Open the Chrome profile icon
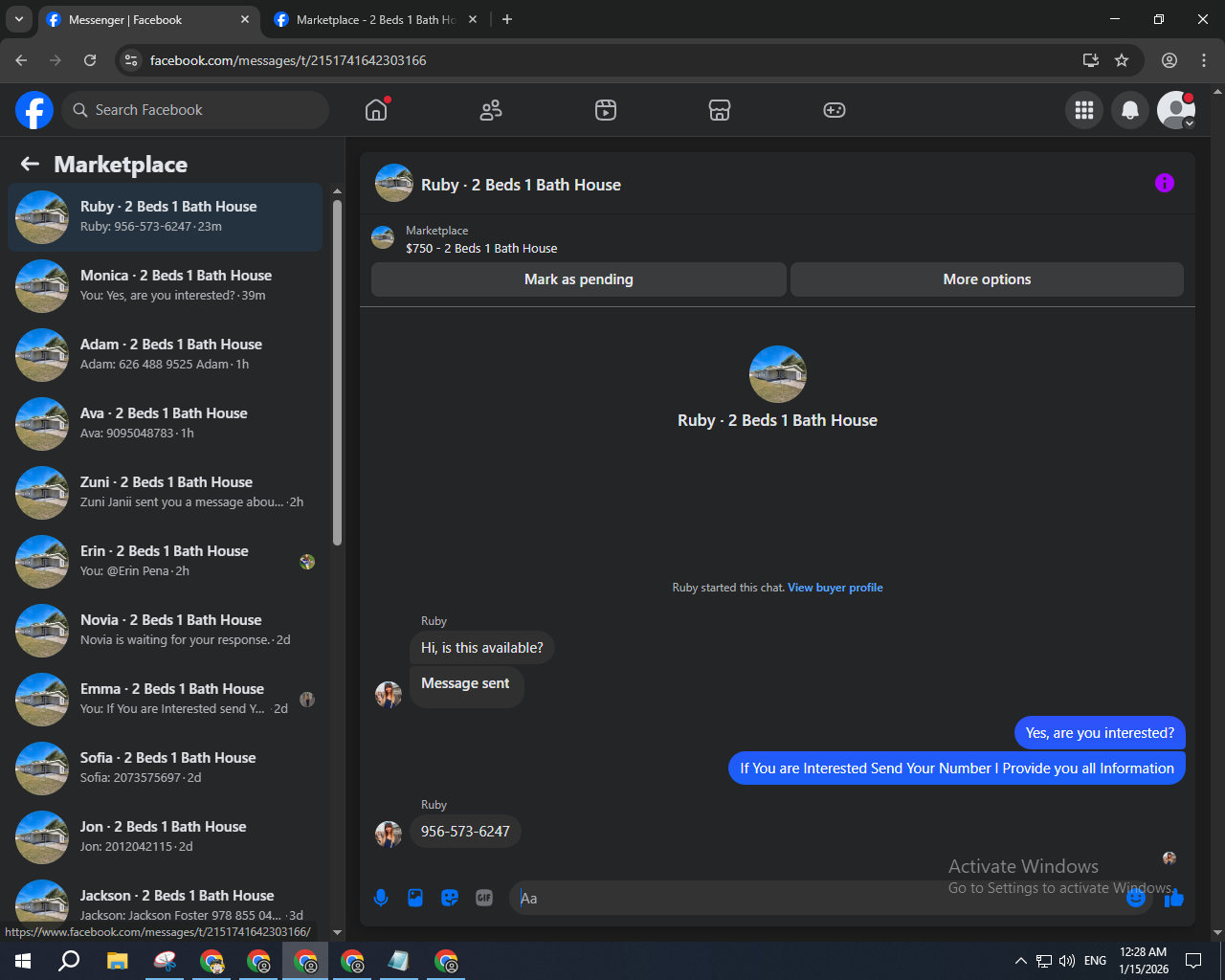Image resolution: width=1225 pixels, height=980 pixels. click(x=1169, y=60)
